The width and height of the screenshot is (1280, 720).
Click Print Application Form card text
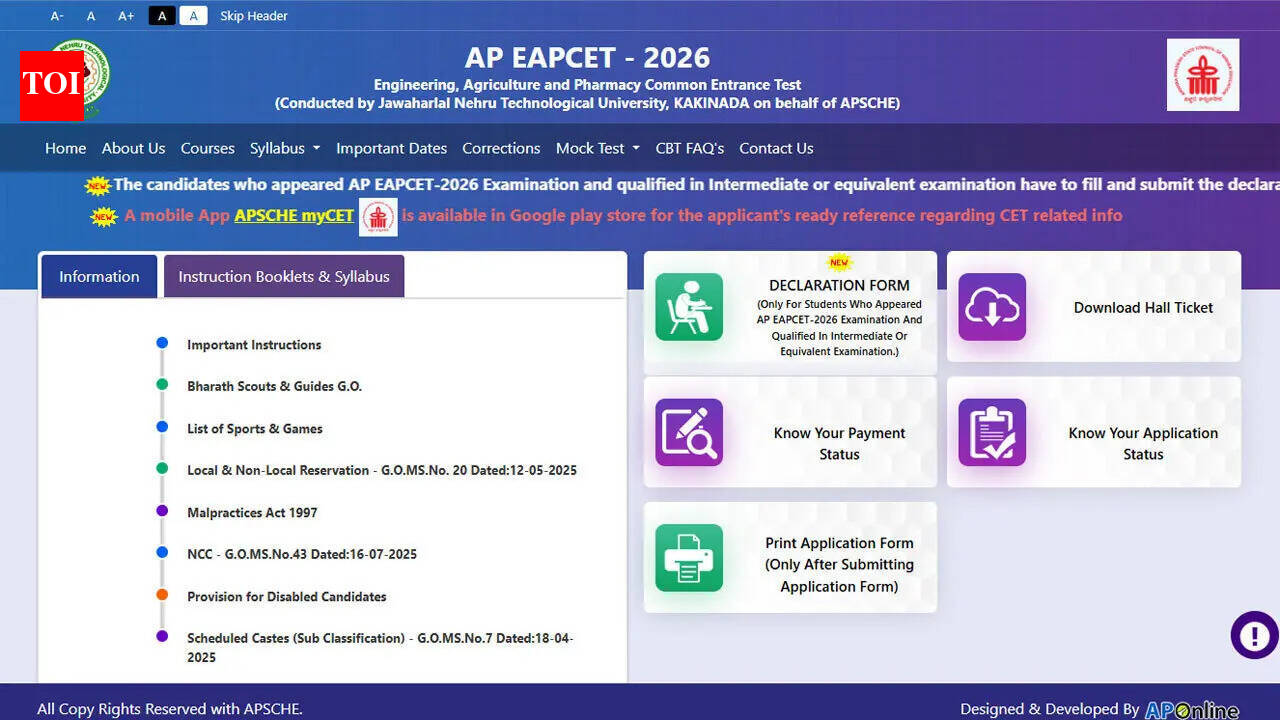pyautogui.click(x=839, y=565)
